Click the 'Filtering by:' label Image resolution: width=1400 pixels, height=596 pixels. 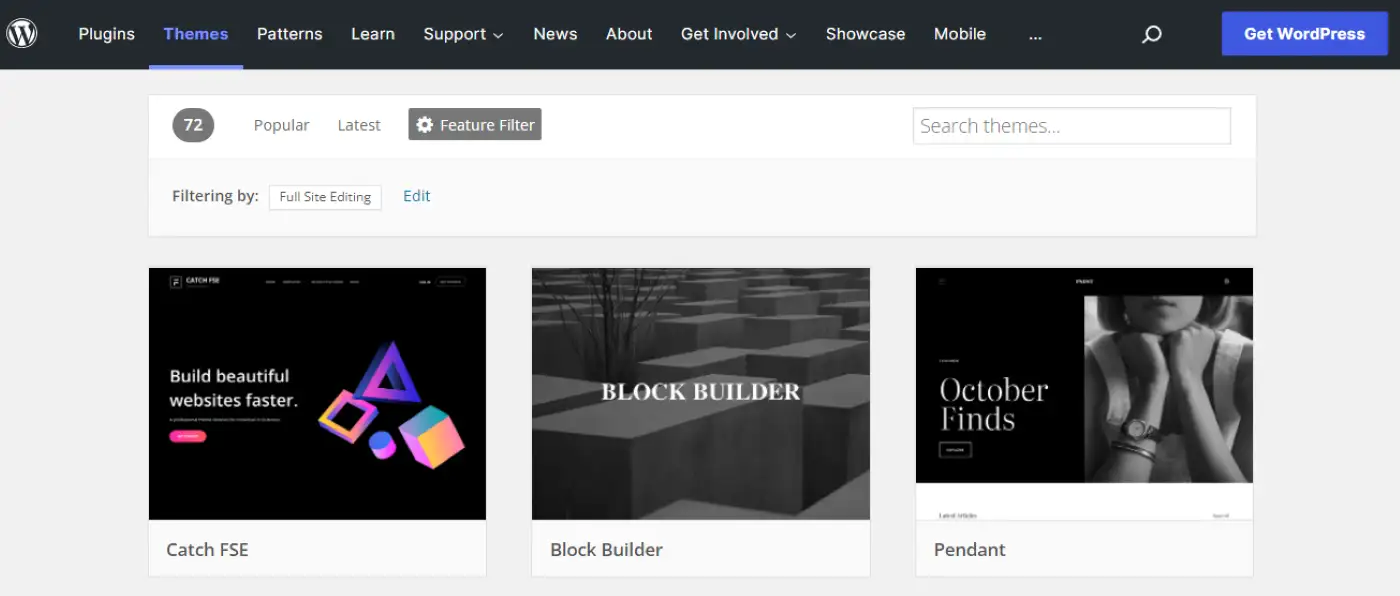pos(215,196)
